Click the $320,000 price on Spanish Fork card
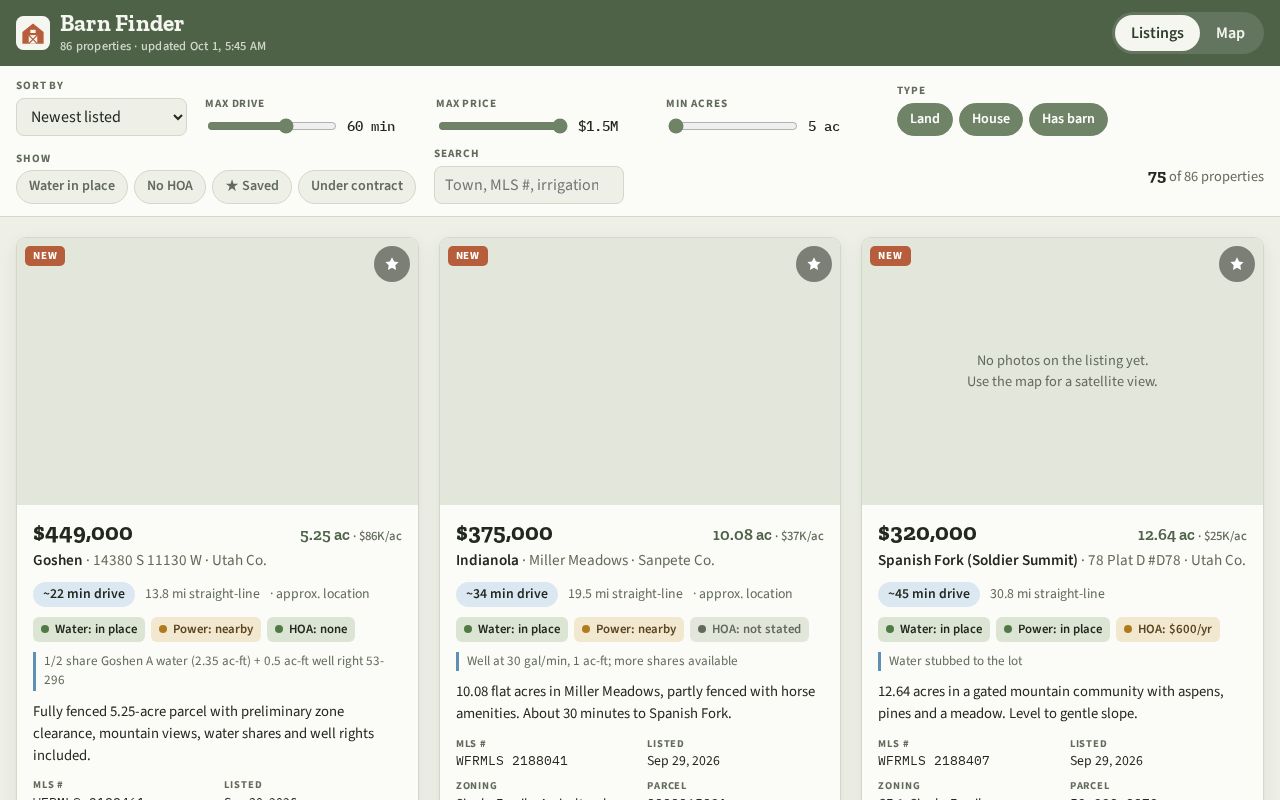This screenshot has height=800, width=1280. coord(927,533)
